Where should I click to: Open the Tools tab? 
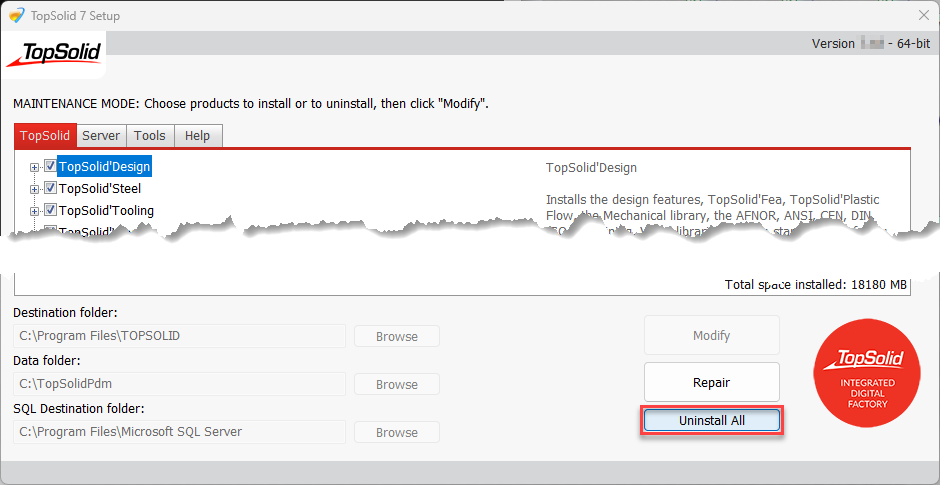[x=150, y=135]
